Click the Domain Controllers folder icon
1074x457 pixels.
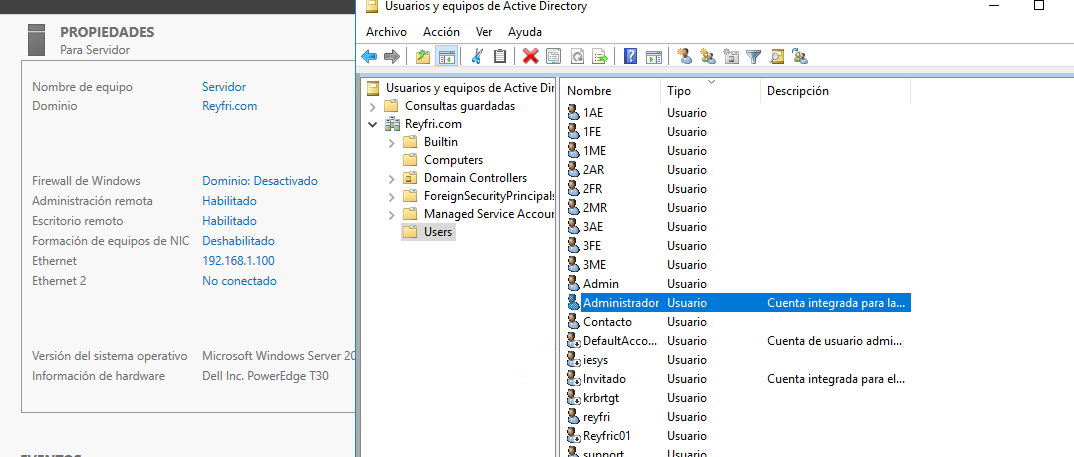410,177
